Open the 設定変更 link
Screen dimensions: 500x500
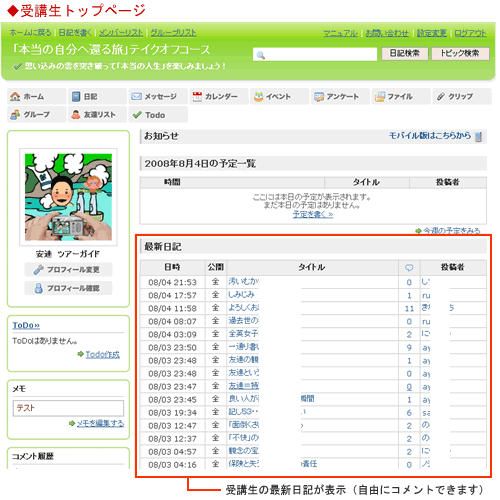tap(432, 33)
